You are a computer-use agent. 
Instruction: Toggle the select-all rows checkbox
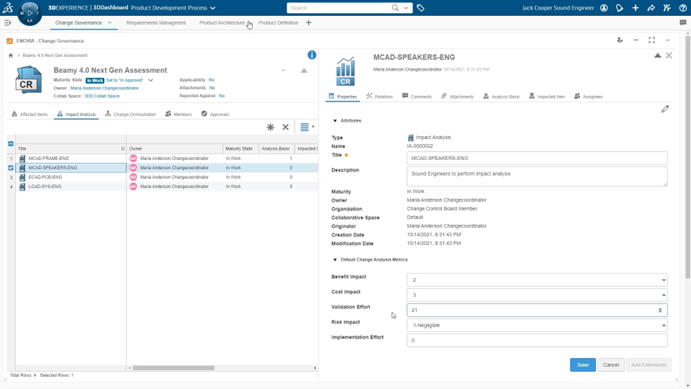11,144
